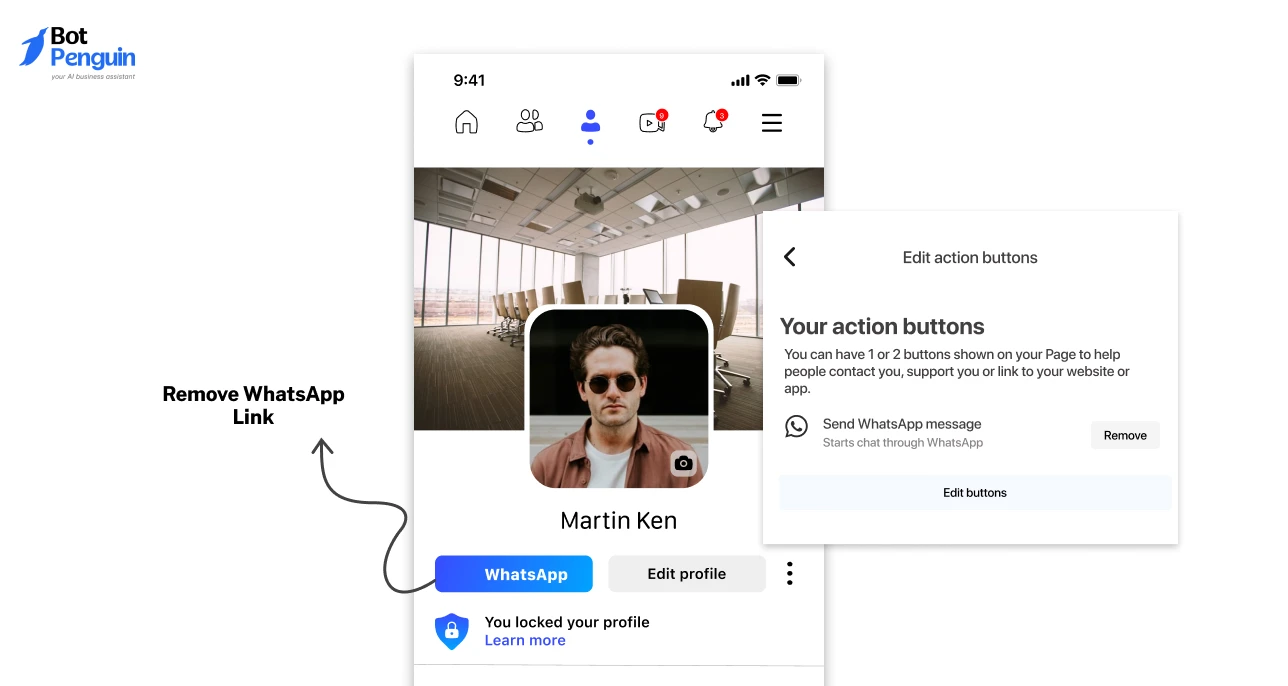Click Edit profile
The height and width of the screenshot is (686, 1288).
tap(687, 573)
